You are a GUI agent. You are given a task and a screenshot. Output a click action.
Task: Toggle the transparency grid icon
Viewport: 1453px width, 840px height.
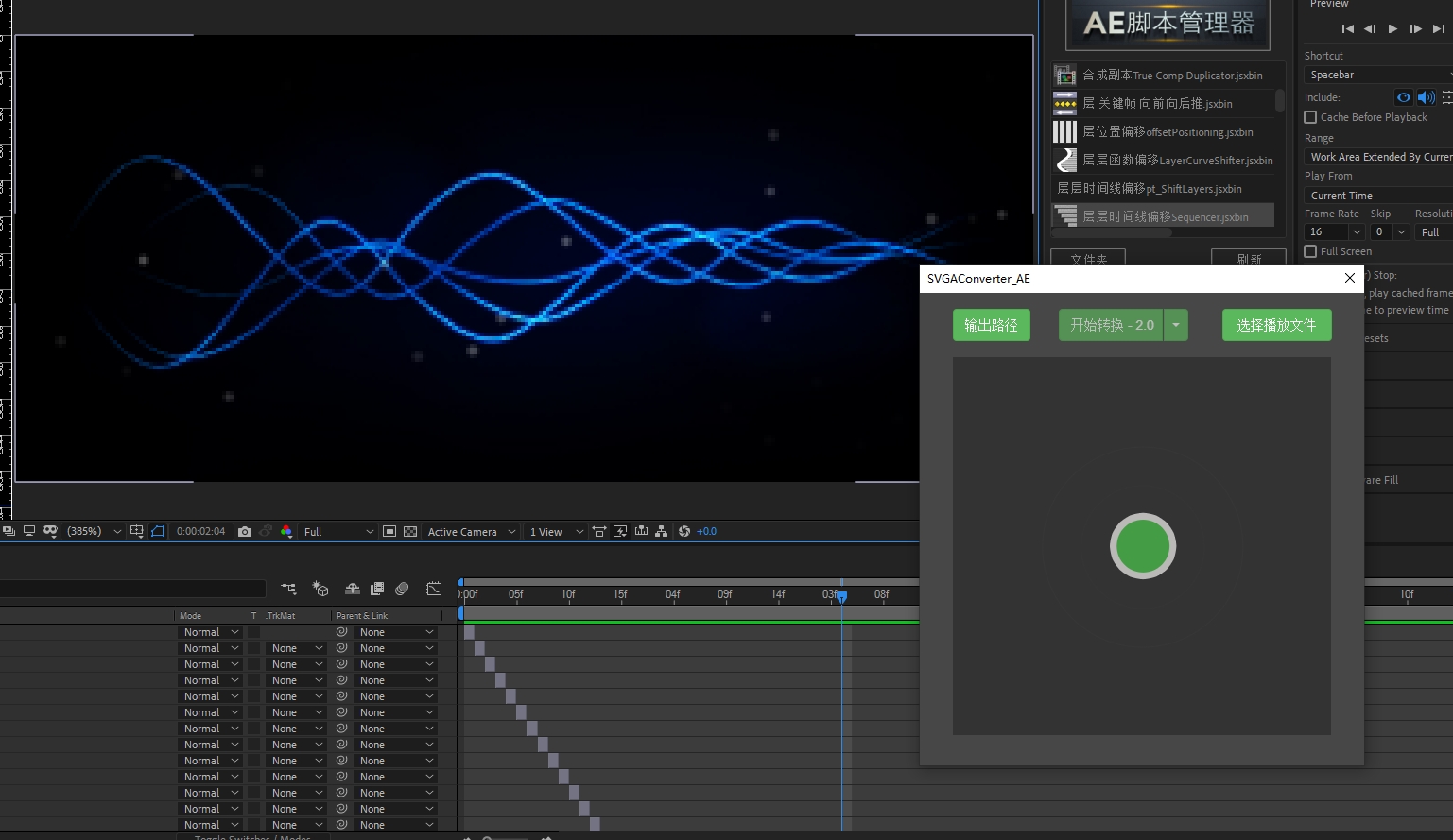[410, 531]
